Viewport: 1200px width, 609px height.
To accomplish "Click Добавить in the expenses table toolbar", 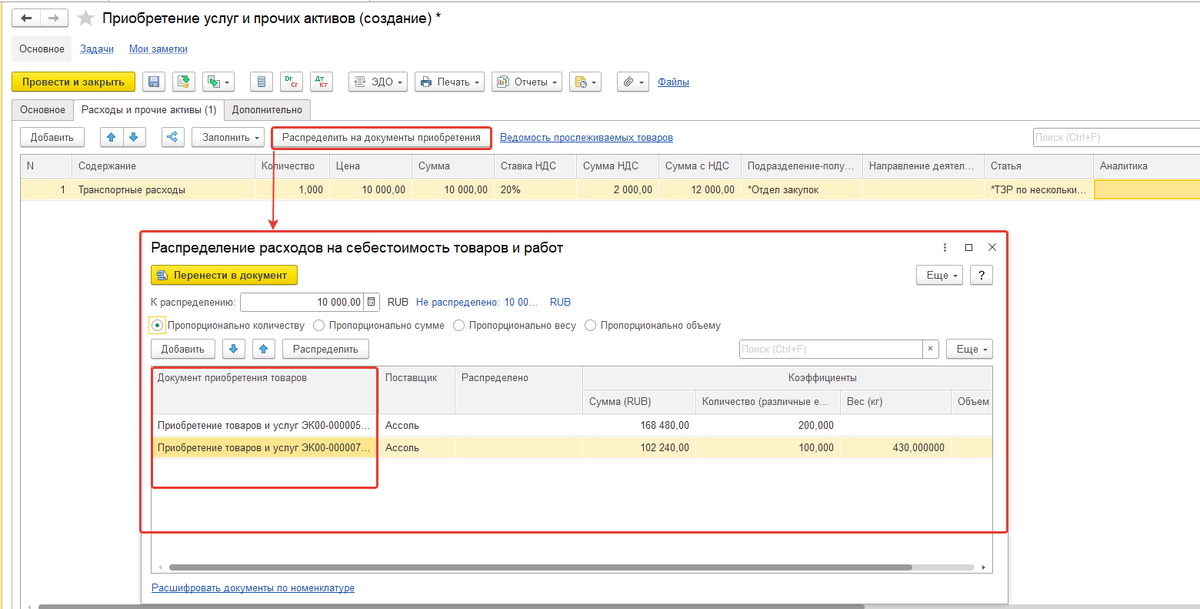I will (52, 137).
